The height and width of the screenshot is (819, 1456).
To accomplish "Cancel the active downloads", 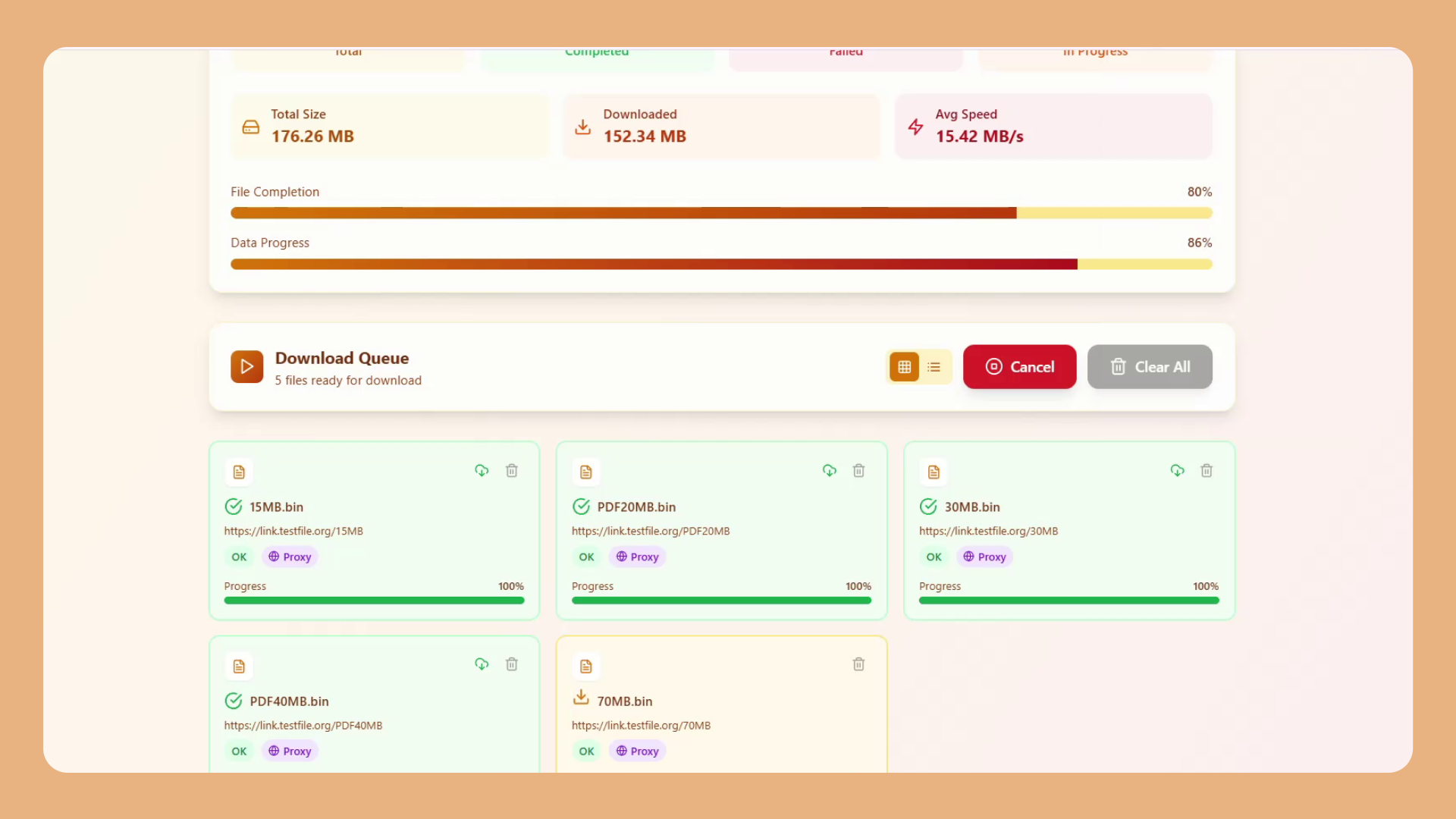I will pos(1019,367).
